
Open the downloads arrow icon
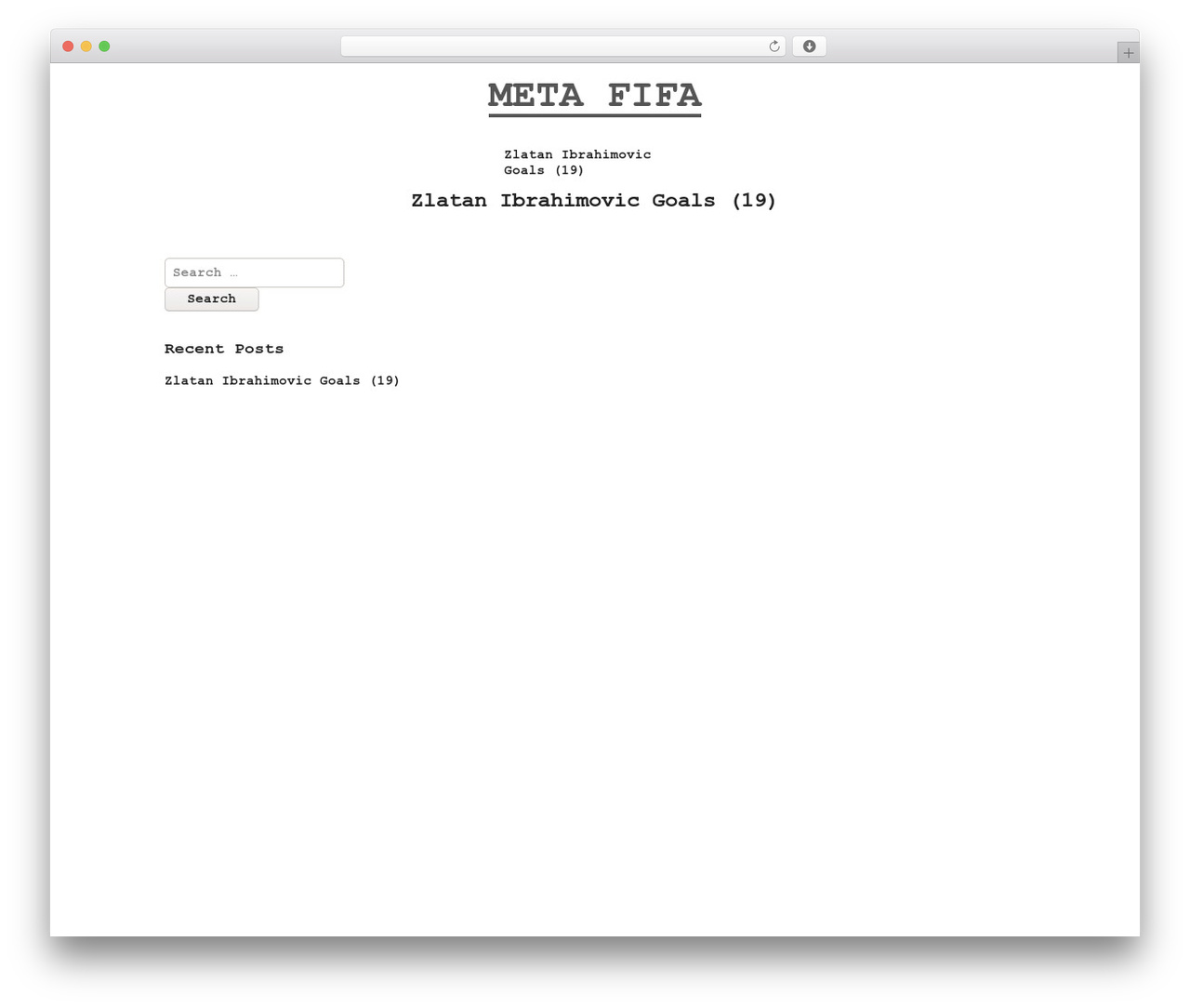click(x=809, y=46)
